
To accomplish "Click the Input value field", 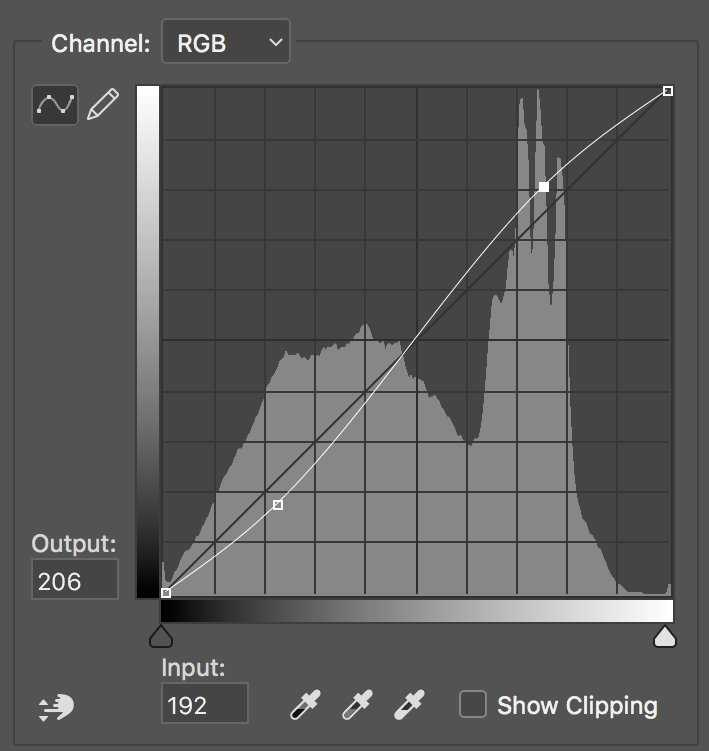I will (204, 705).
